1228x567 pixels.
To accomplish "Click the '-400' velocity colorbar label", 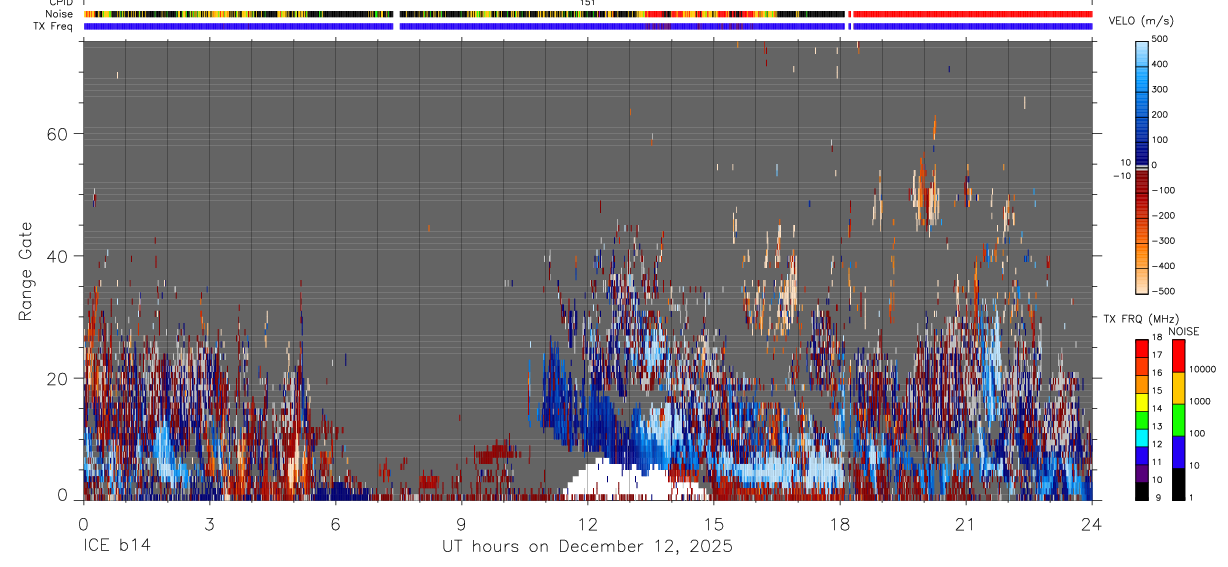I will tap(1163, 266).
